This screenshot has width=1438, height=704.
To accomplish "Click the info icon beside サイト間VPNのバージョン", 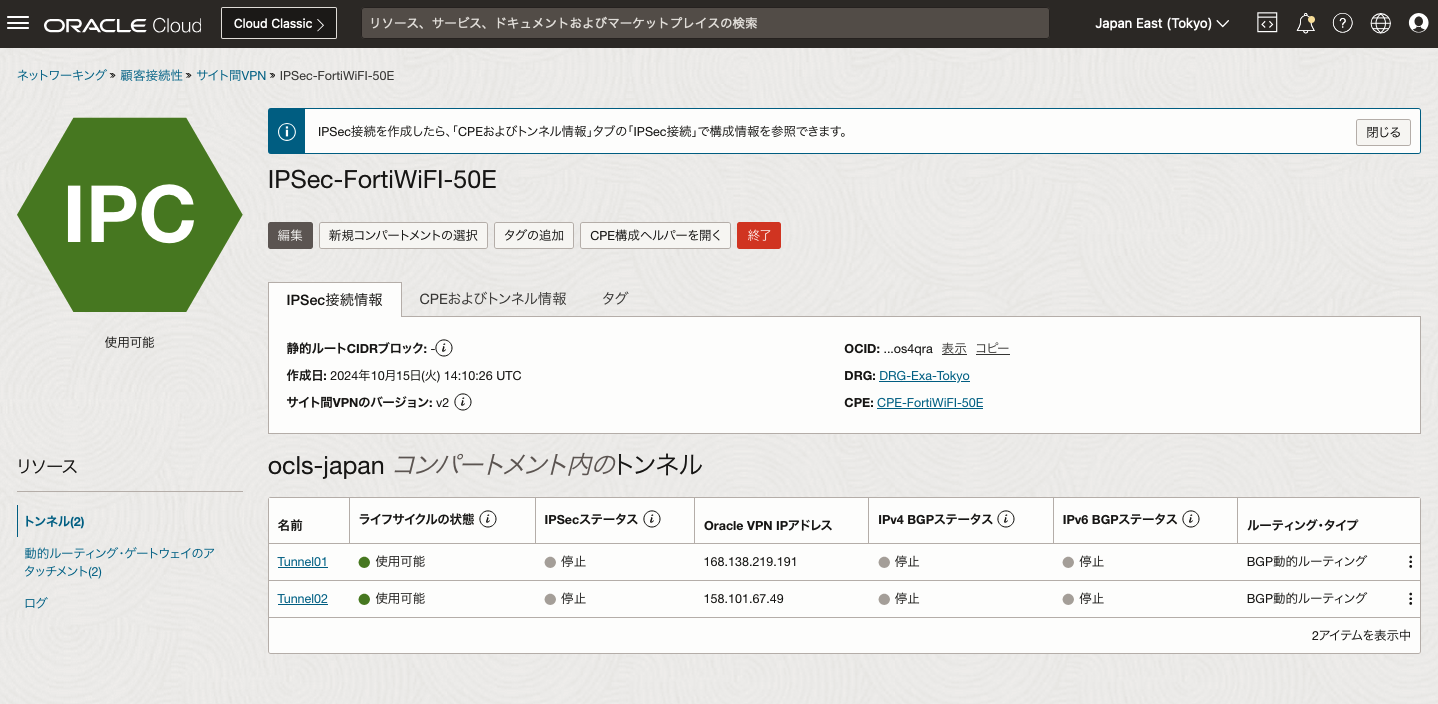I will pyautogui.click(x=462, y=402).
